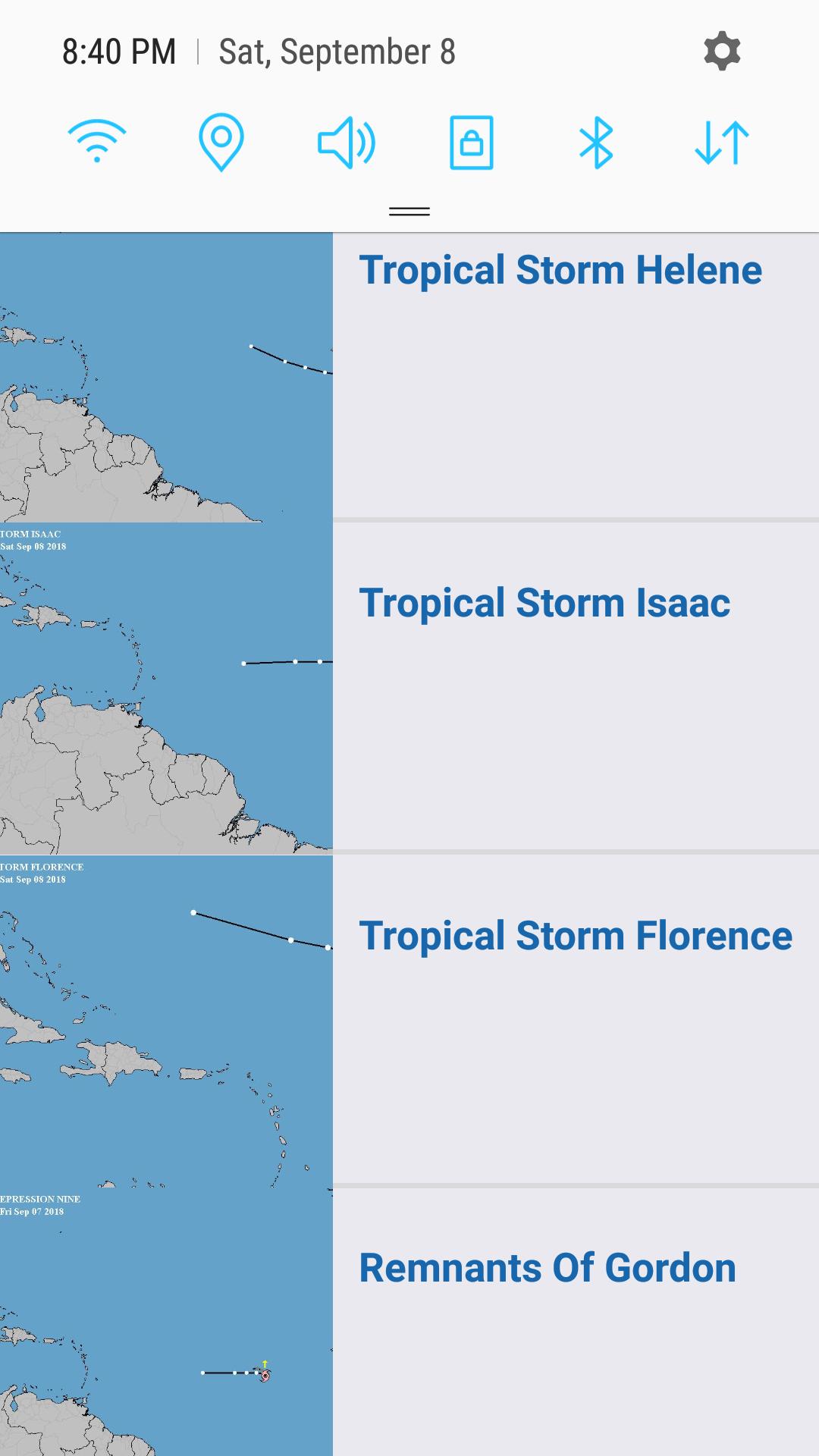
Task: Tap the Bluetooth icon
Action: click(596, 142)
